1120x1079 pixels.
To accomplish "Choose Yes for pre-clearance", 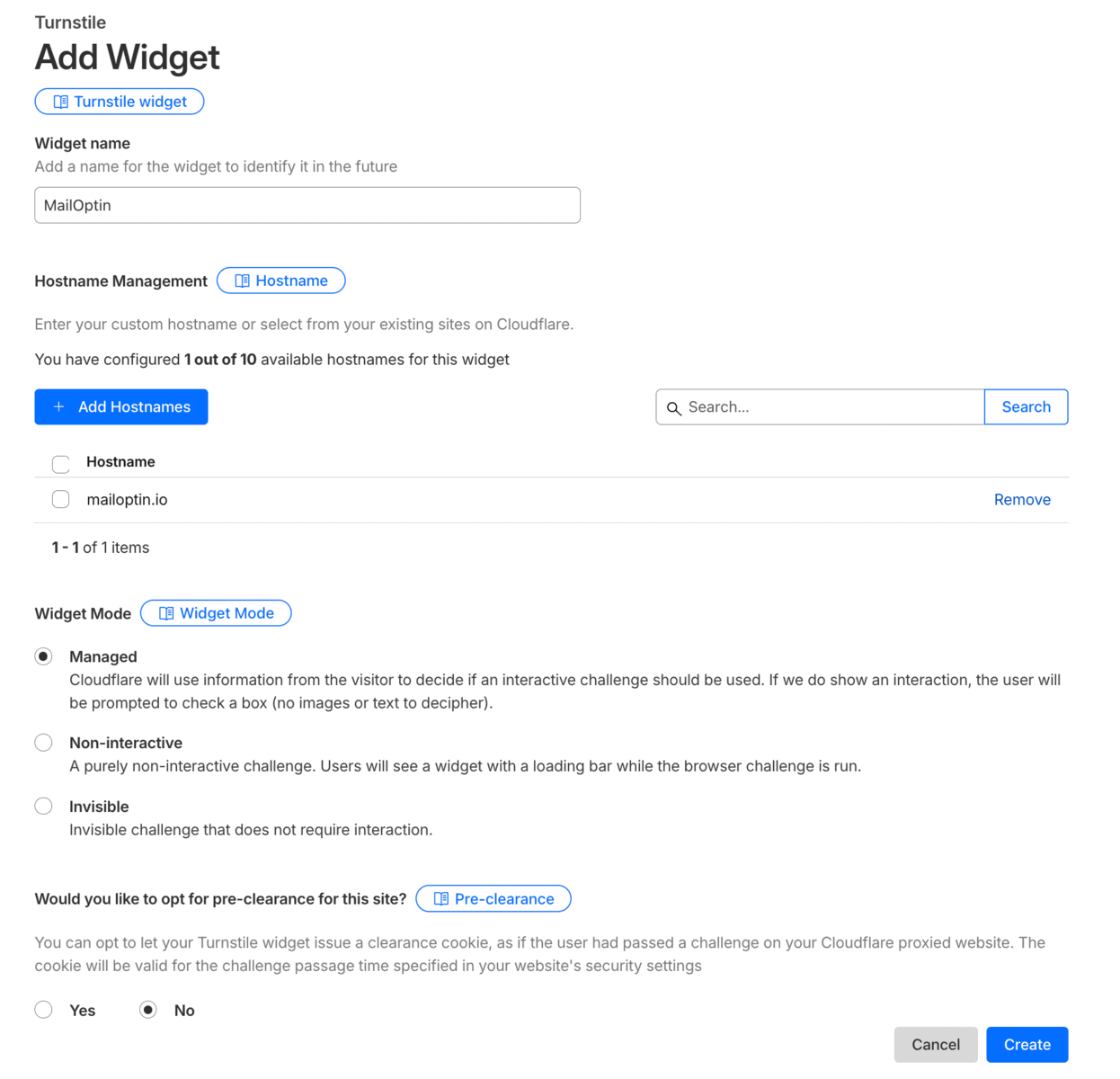I will click(x=43, y=1010).
